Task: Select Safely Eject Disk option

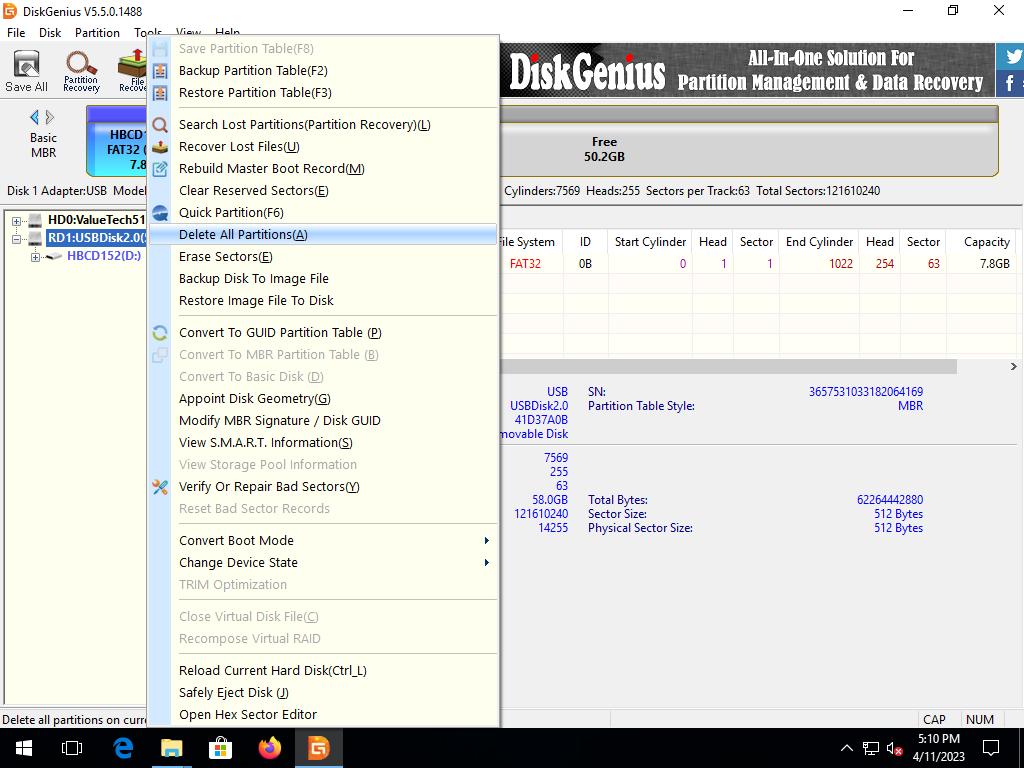Action: pyautogui.click(x=233, y=693)
